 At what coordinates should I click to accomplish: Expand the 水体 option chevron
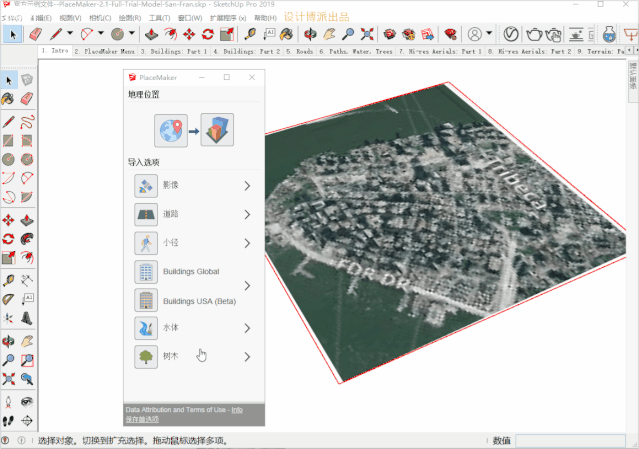pyautogui.click(x=247, y=328)
